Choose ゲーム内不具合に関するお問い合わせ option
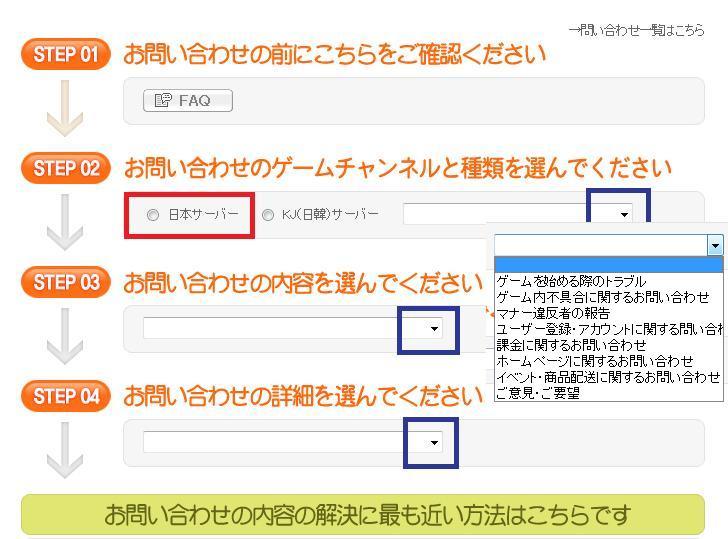 pyautogui.click(x=602, y=297)
